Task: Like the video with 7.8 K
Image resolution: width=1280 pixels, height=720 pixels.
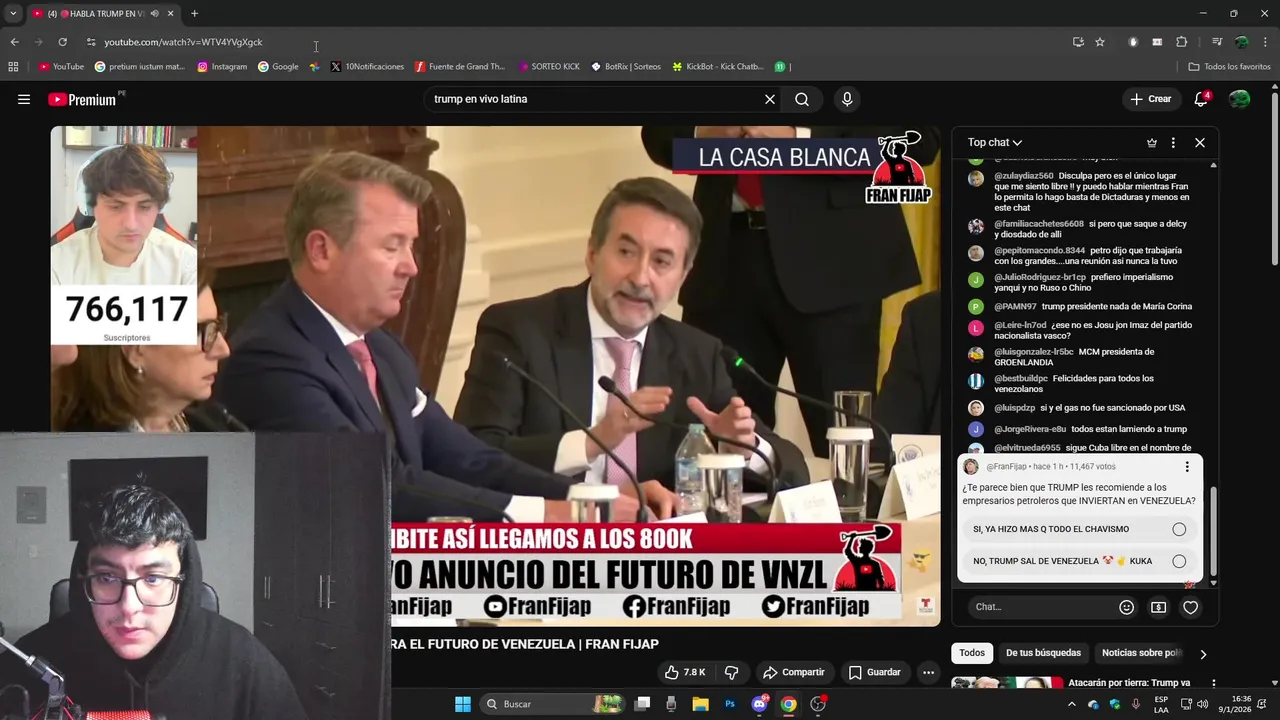Action: click(686, 672)
